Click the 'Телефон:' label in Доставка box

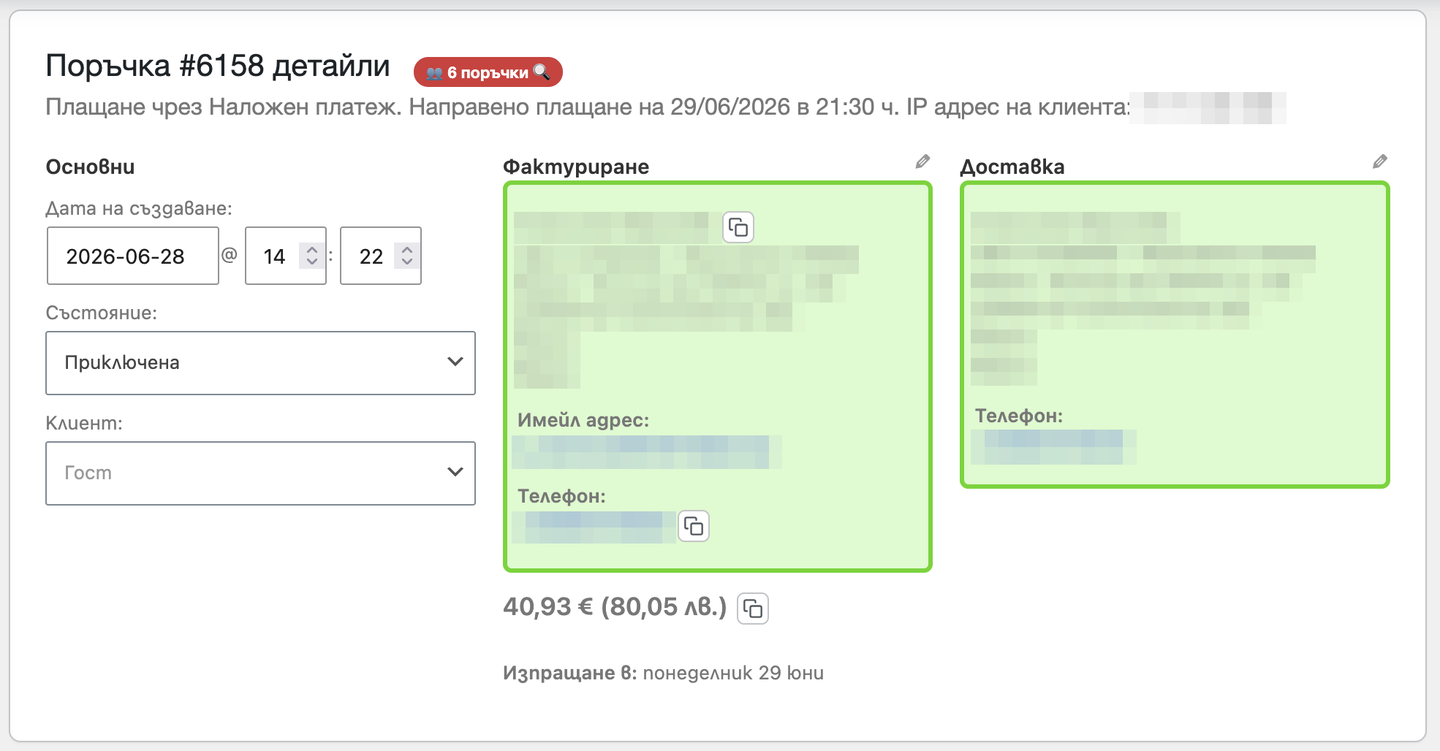click(1019, 415)
